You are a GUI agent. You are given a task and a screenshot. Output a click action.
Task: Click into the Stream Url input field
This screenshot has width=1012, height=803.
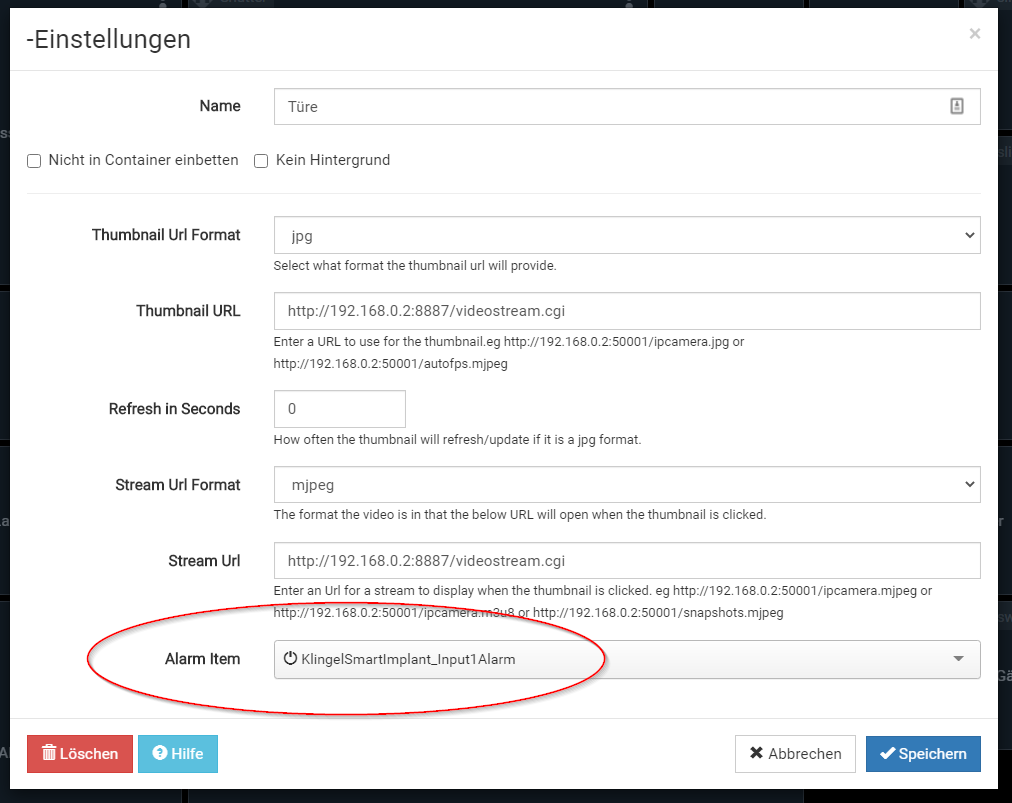pos(627,561)
